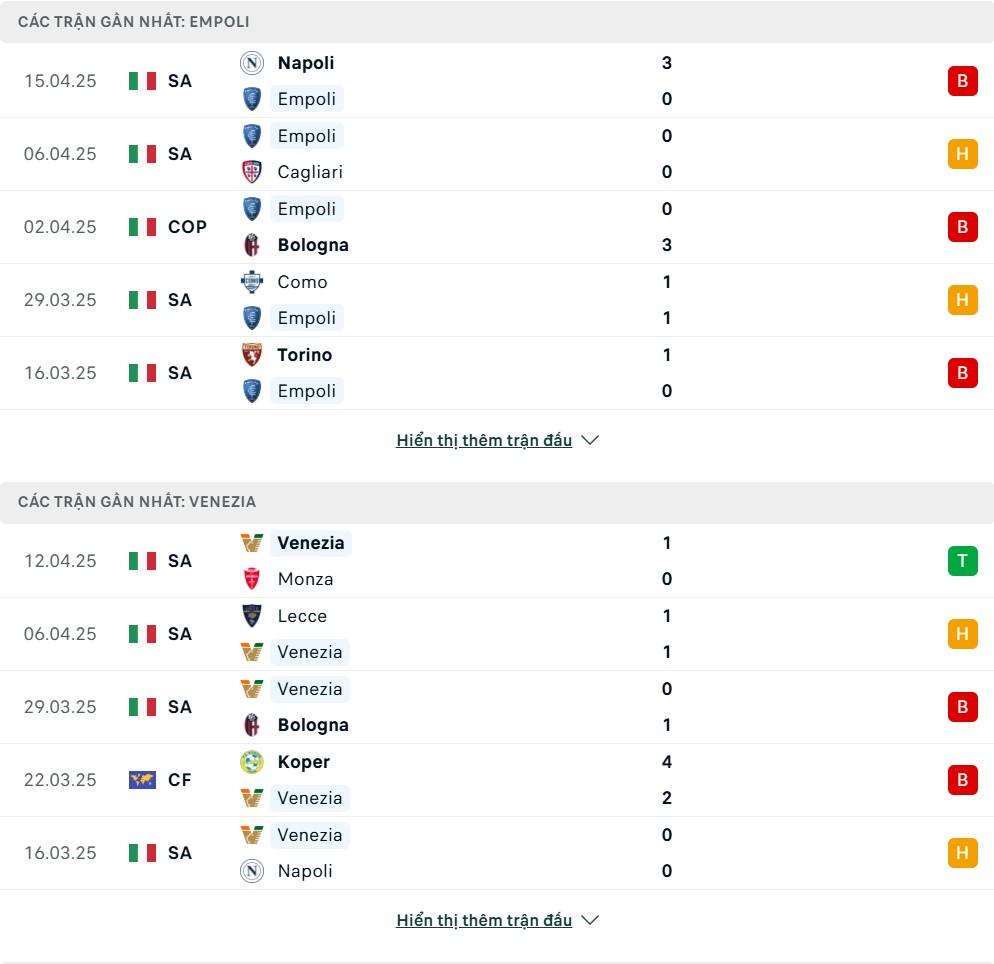Click red B result badge for Napoli-Empoli
The height and width of the screenshot is (964, 994).
pos(962,81)
